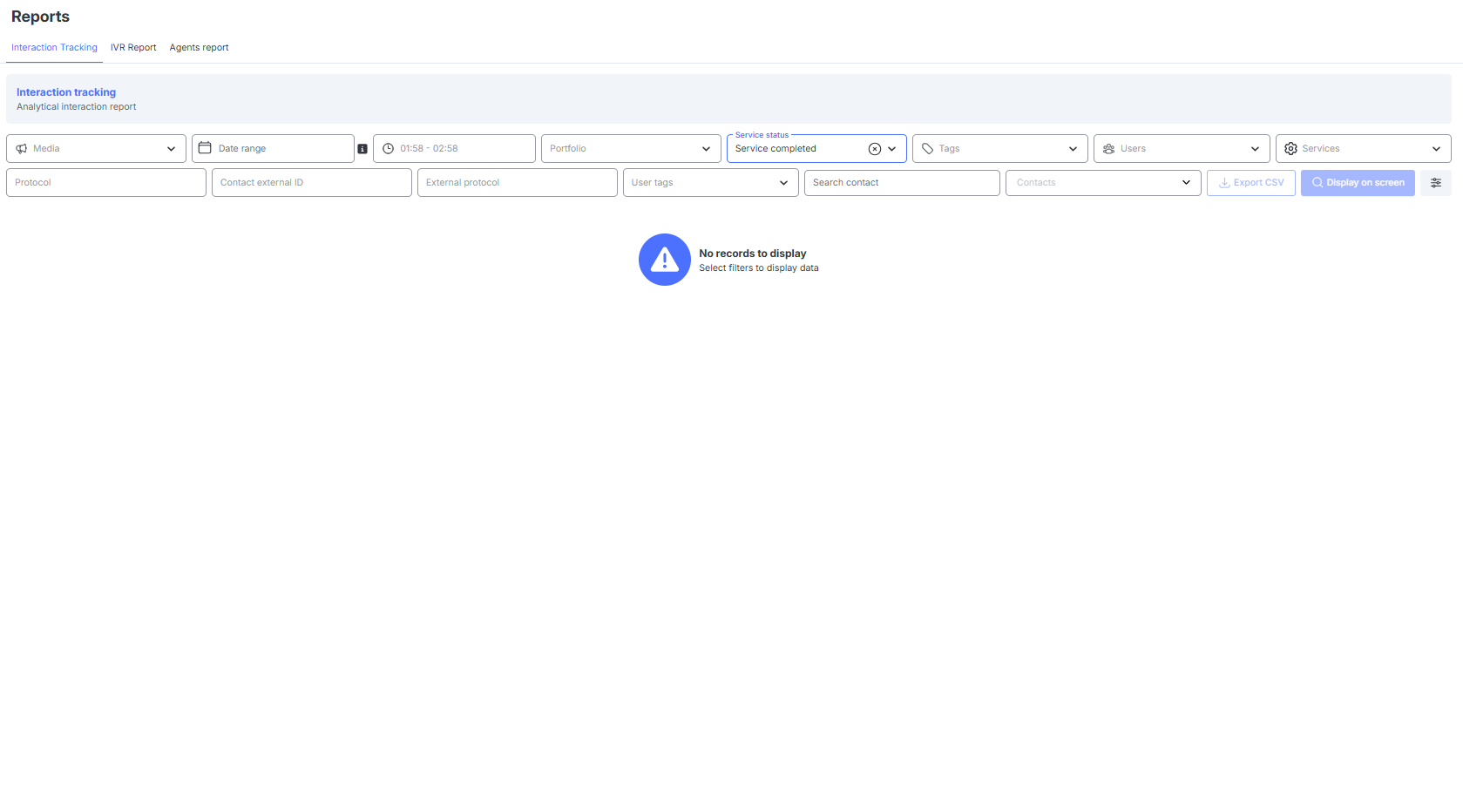
Task: Expand the Portfolio dropdown
Action: point(631,148)
